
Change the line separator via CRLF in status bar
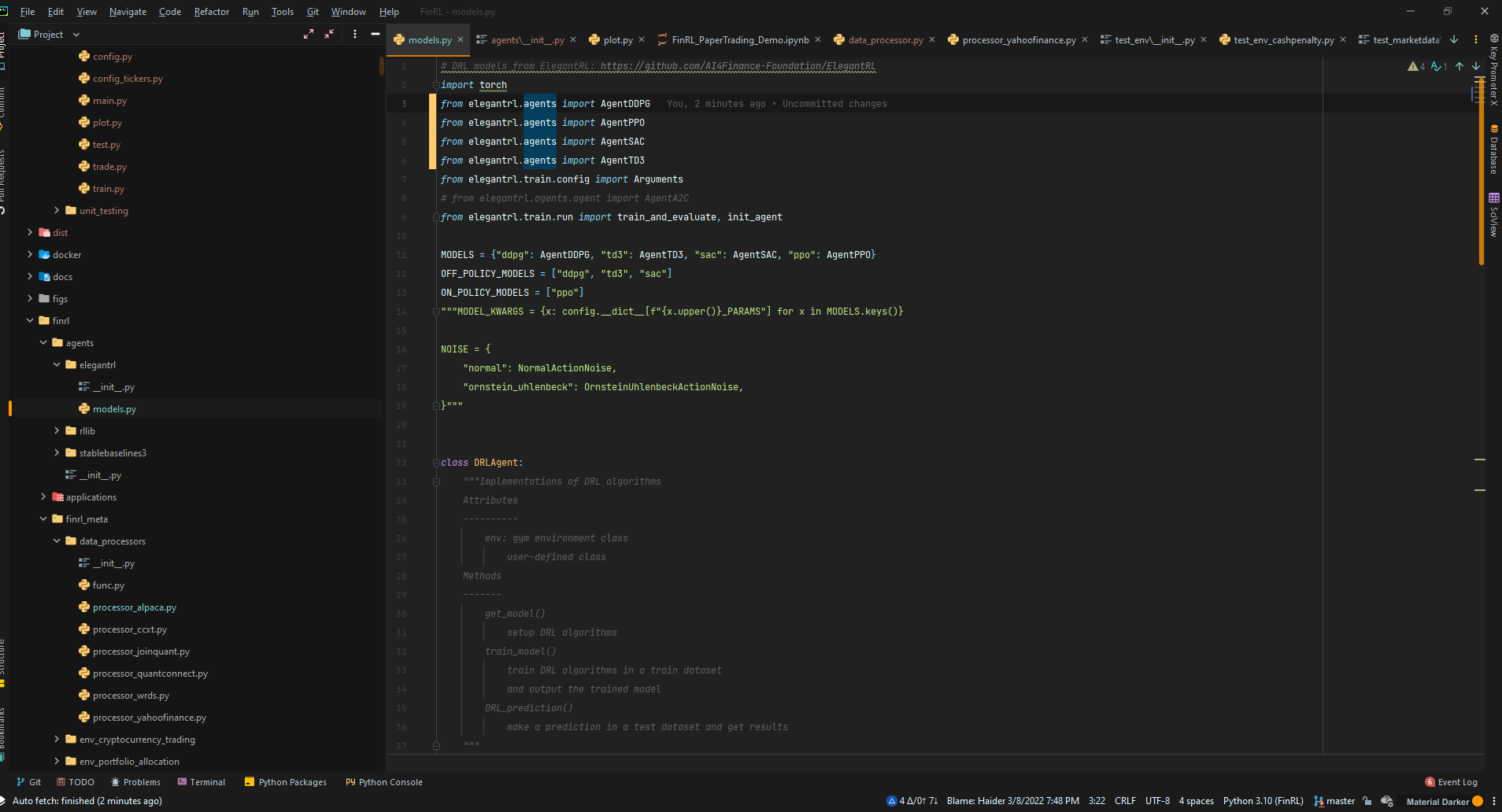pyautogui.click(x=1124, y=800)
